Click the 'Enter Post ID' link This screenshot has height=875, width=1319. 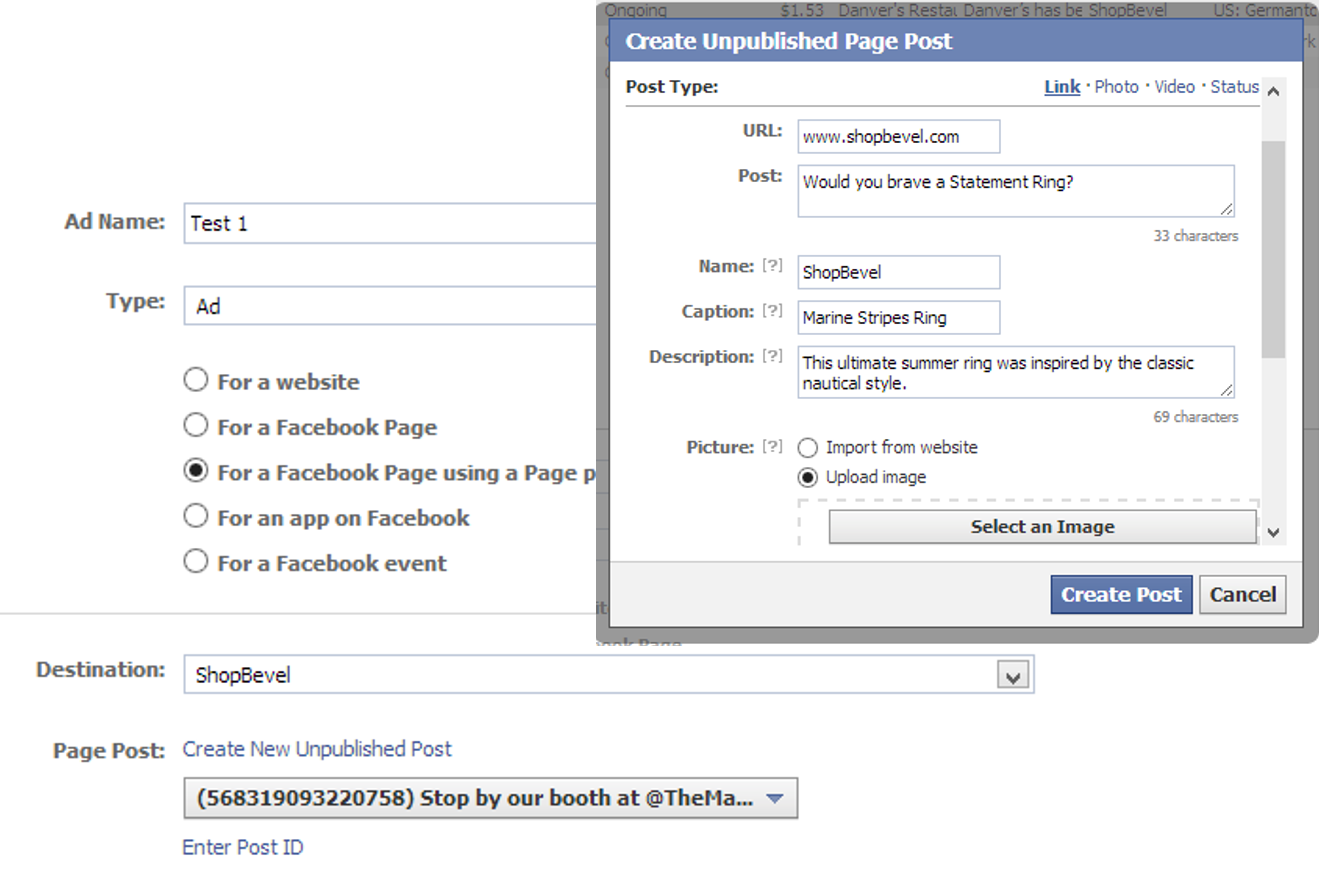242,847
